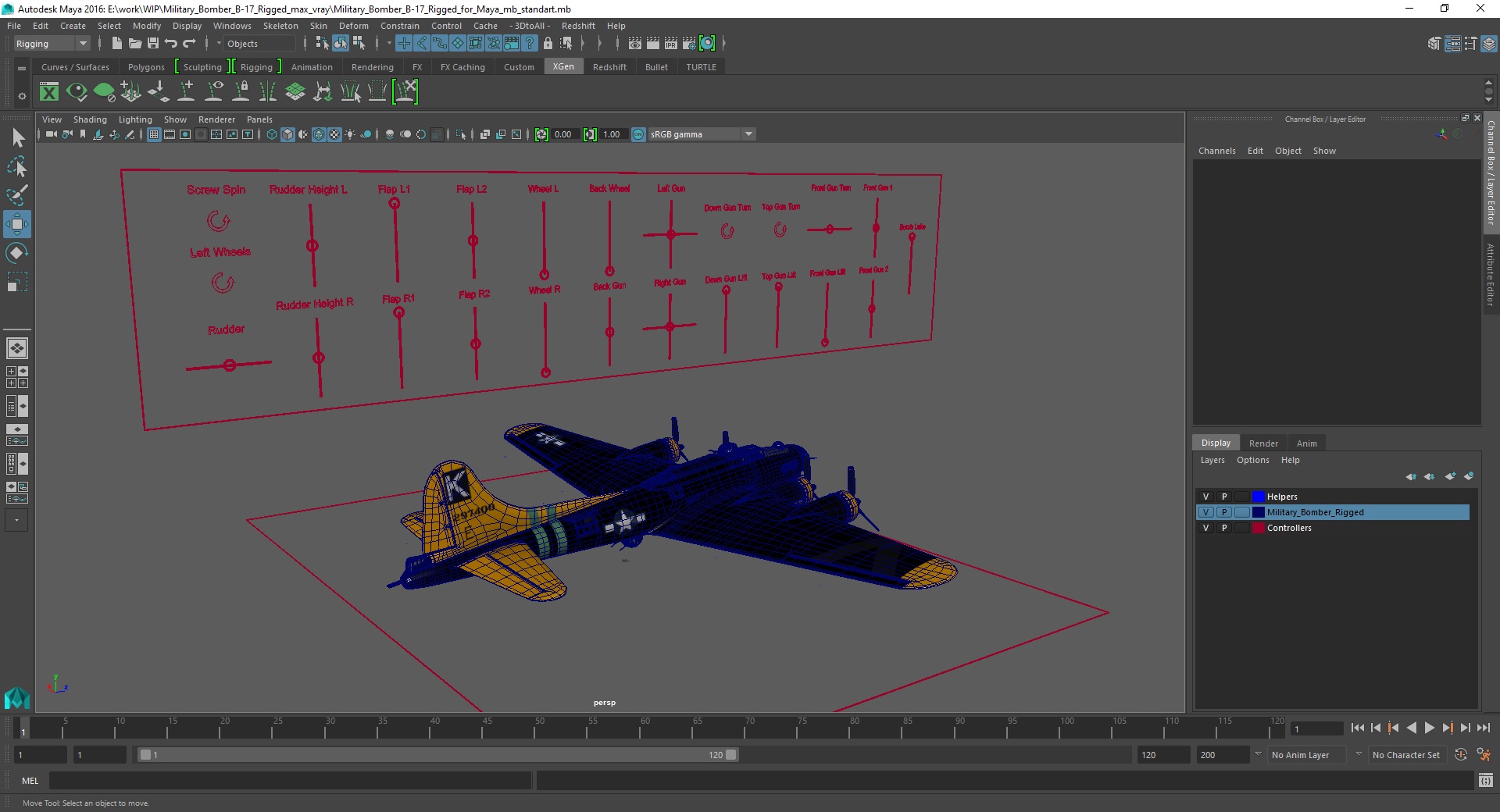Click the MEL command input field

290,780
